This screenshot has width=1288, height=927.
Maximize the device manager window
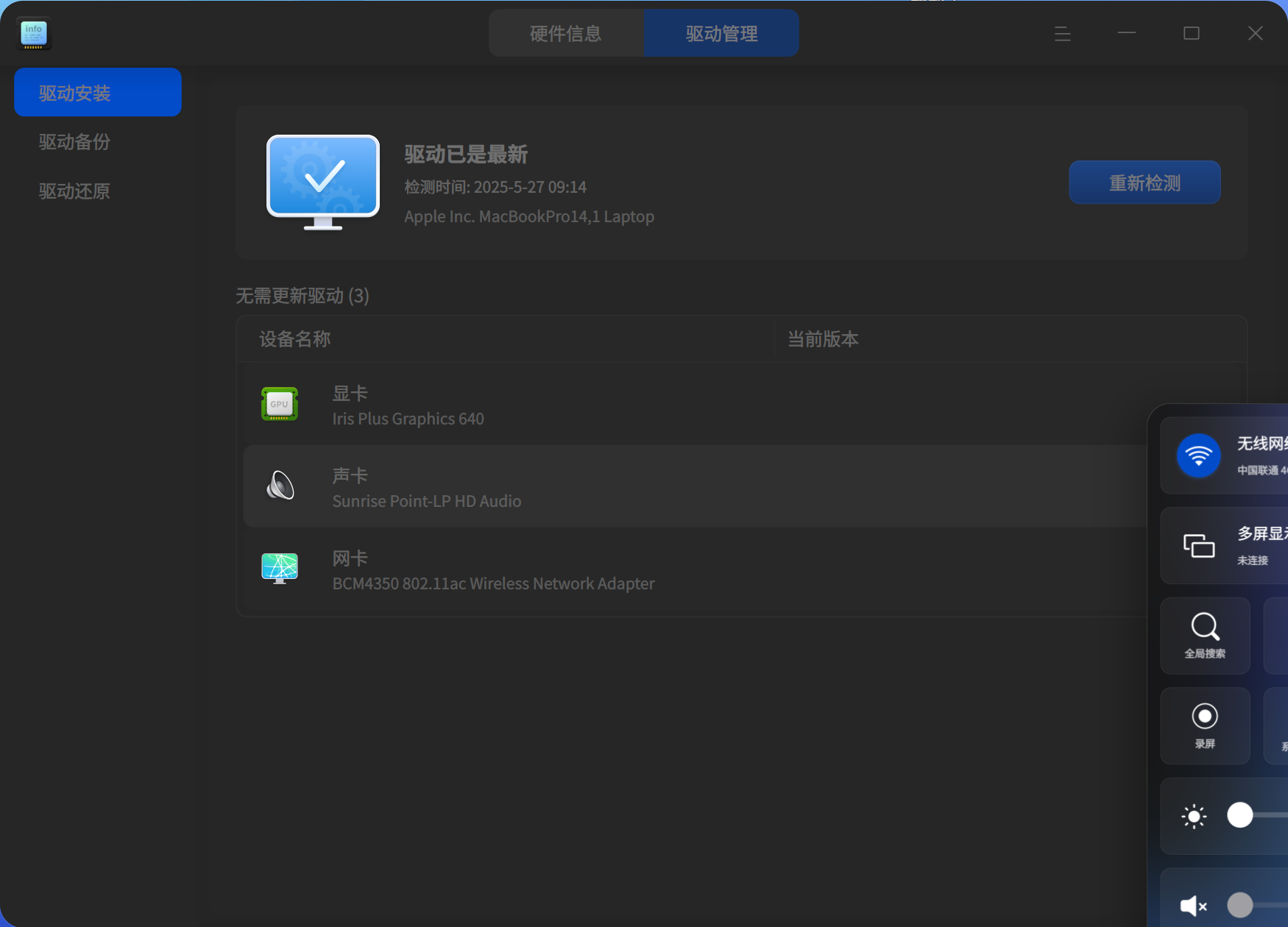coord(1192,33)
